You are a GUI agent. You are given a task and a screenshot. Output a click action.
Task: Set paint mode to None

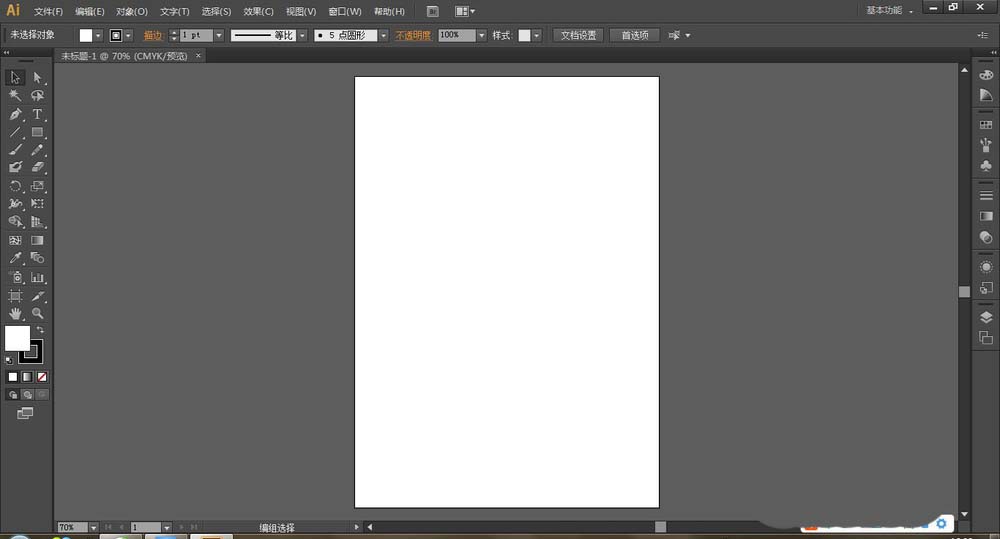click(x=41, y=377)
